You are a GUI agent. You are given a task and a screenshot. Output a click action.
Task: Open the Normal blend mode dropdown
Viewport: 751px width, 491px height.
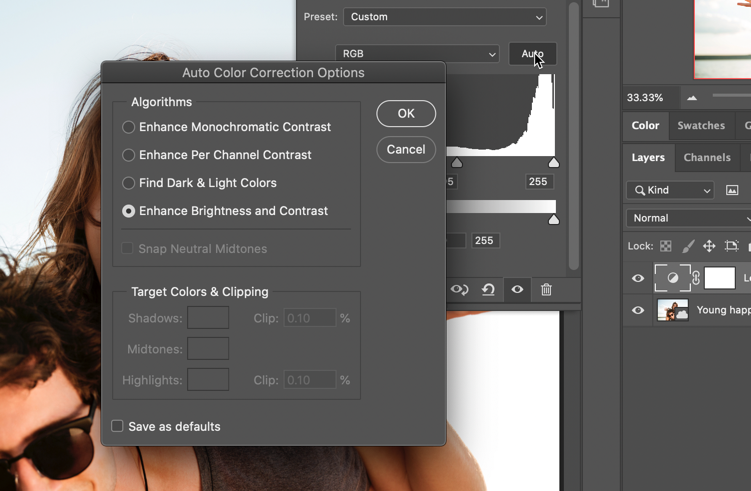688,218
